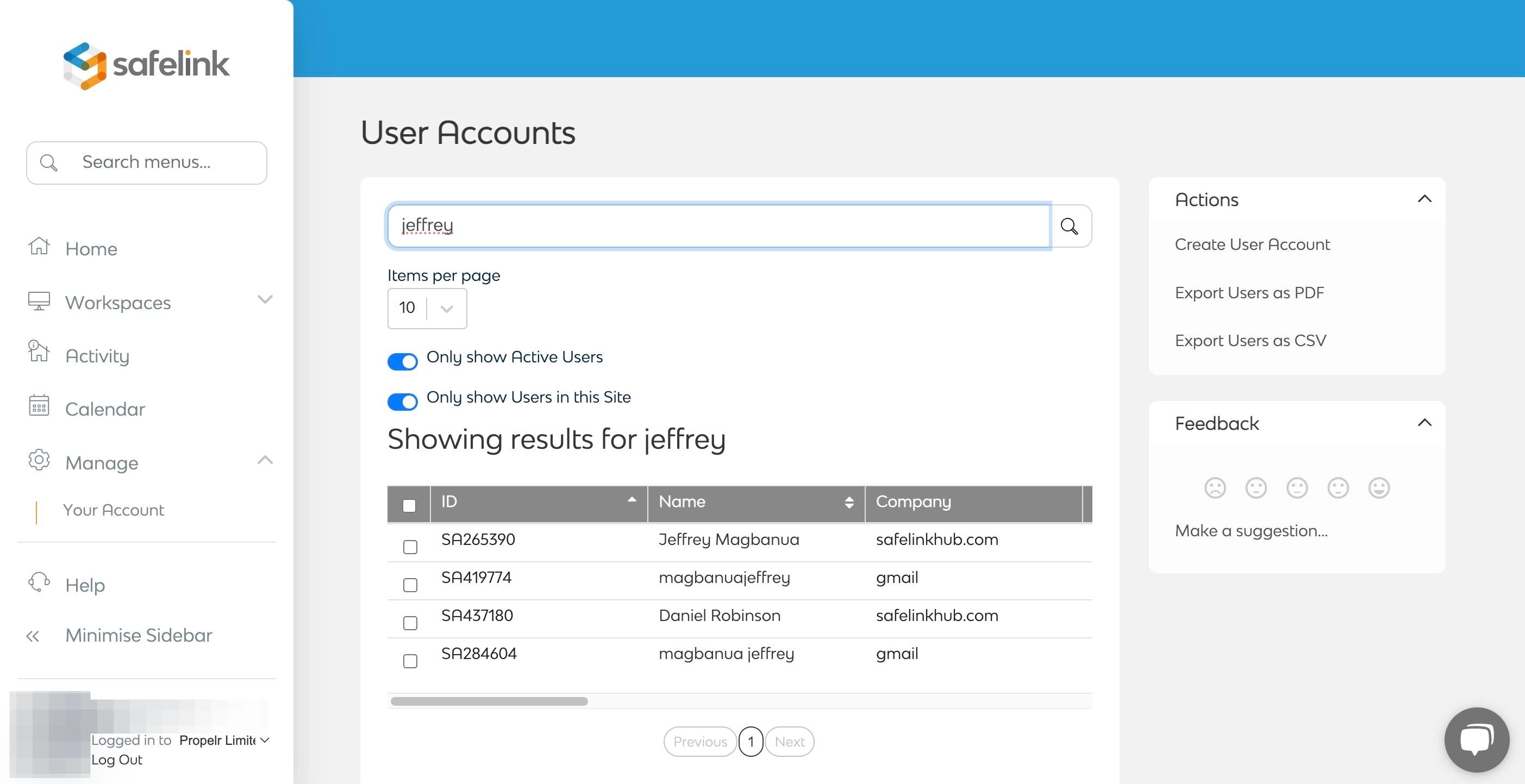
Task: Click Create User Account action
Action: (1252, 244)
